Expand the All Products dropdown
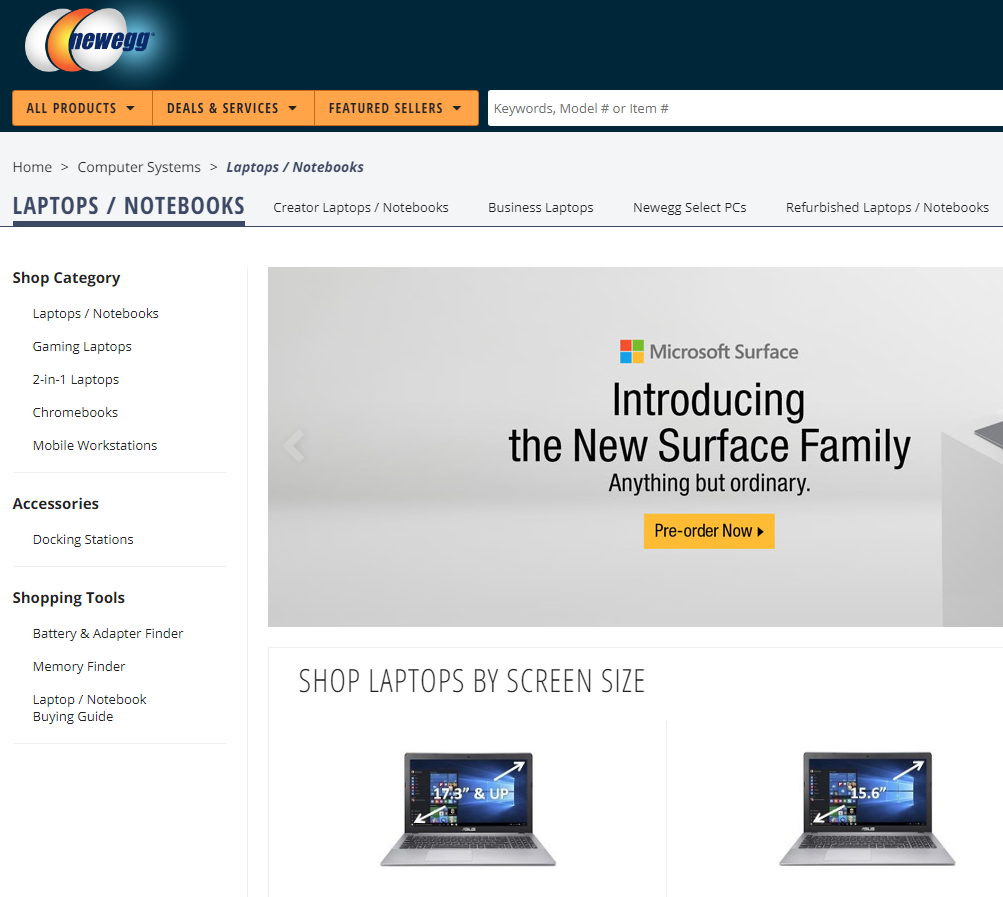This screenshot has height=897, width=1003. pyautogui.click(x=82, y=108)
